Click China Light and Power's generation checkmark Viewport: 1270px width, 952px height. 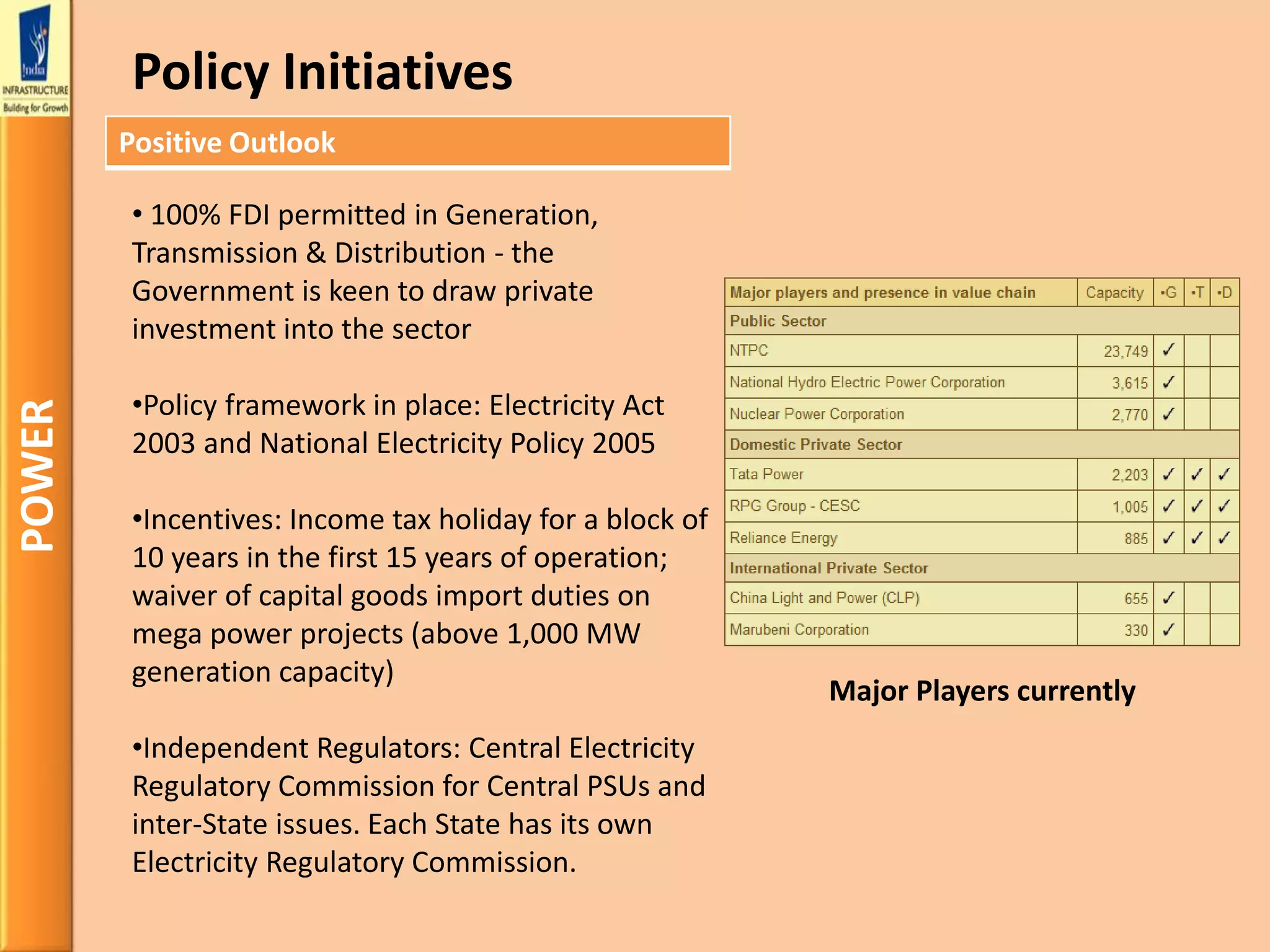1168,597
